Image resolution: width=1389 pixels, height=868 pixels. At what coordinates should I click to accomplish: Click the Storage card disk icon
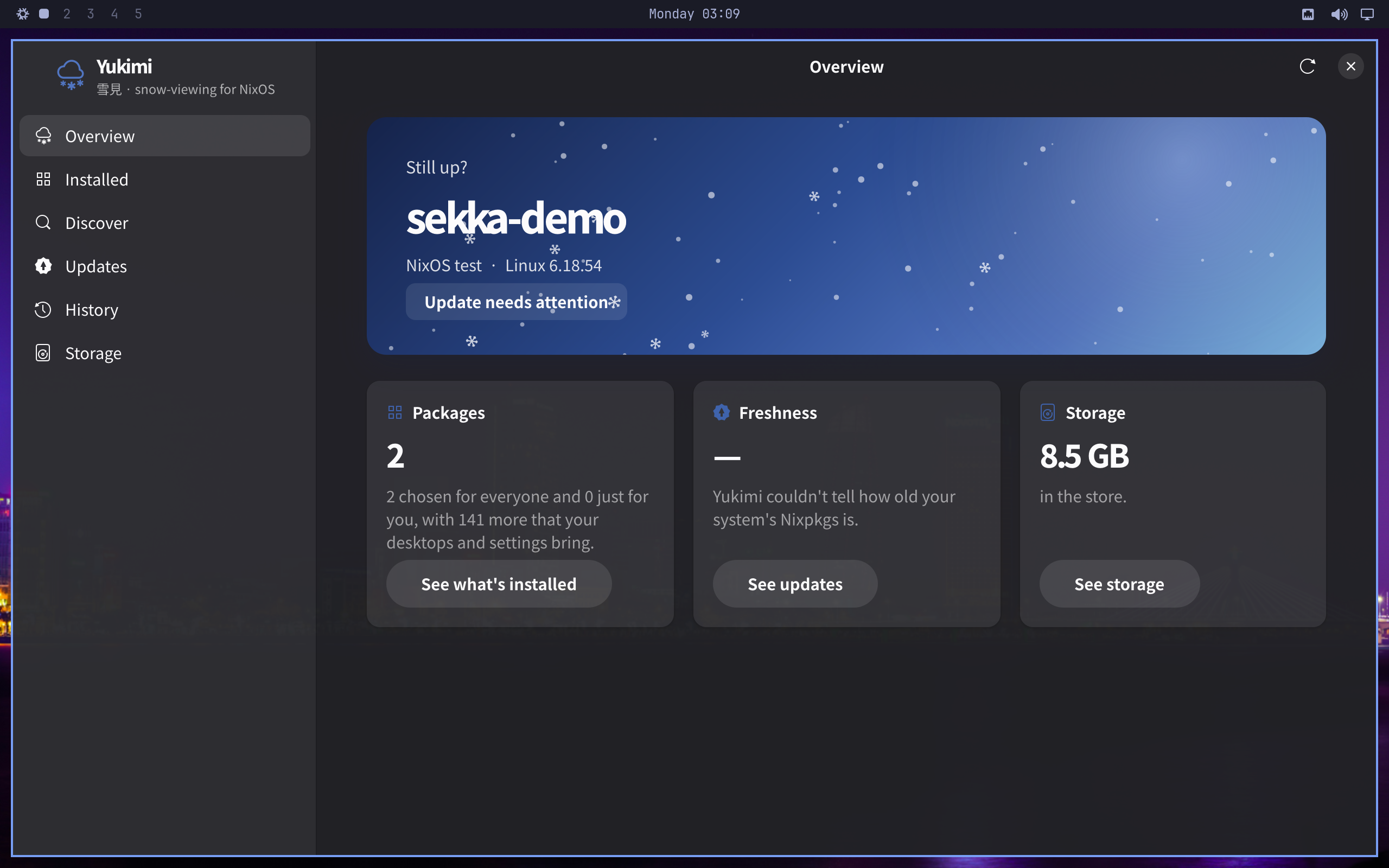(x=1048, y=413)
